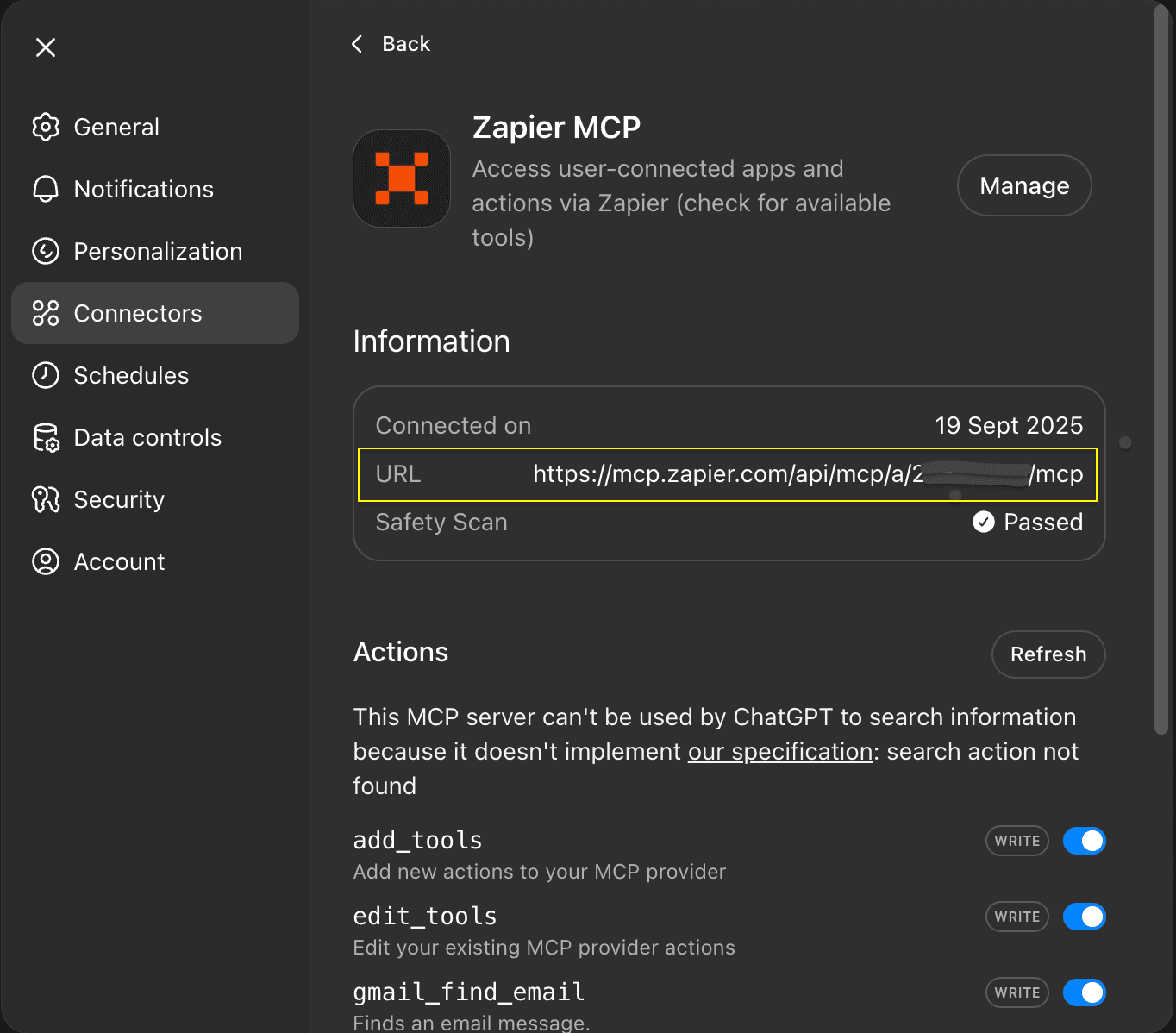Switch to Personalization settings
1176x1033 pixels.
pyautogui.click(x=155, y=251)
